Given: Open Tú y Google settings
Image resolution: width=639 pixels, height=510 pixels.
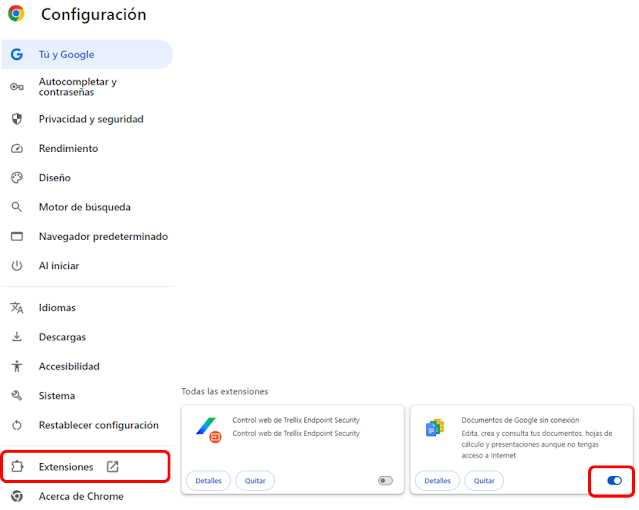Looking at the screenshot, I should pyautogui.click(x=87, y=54).
